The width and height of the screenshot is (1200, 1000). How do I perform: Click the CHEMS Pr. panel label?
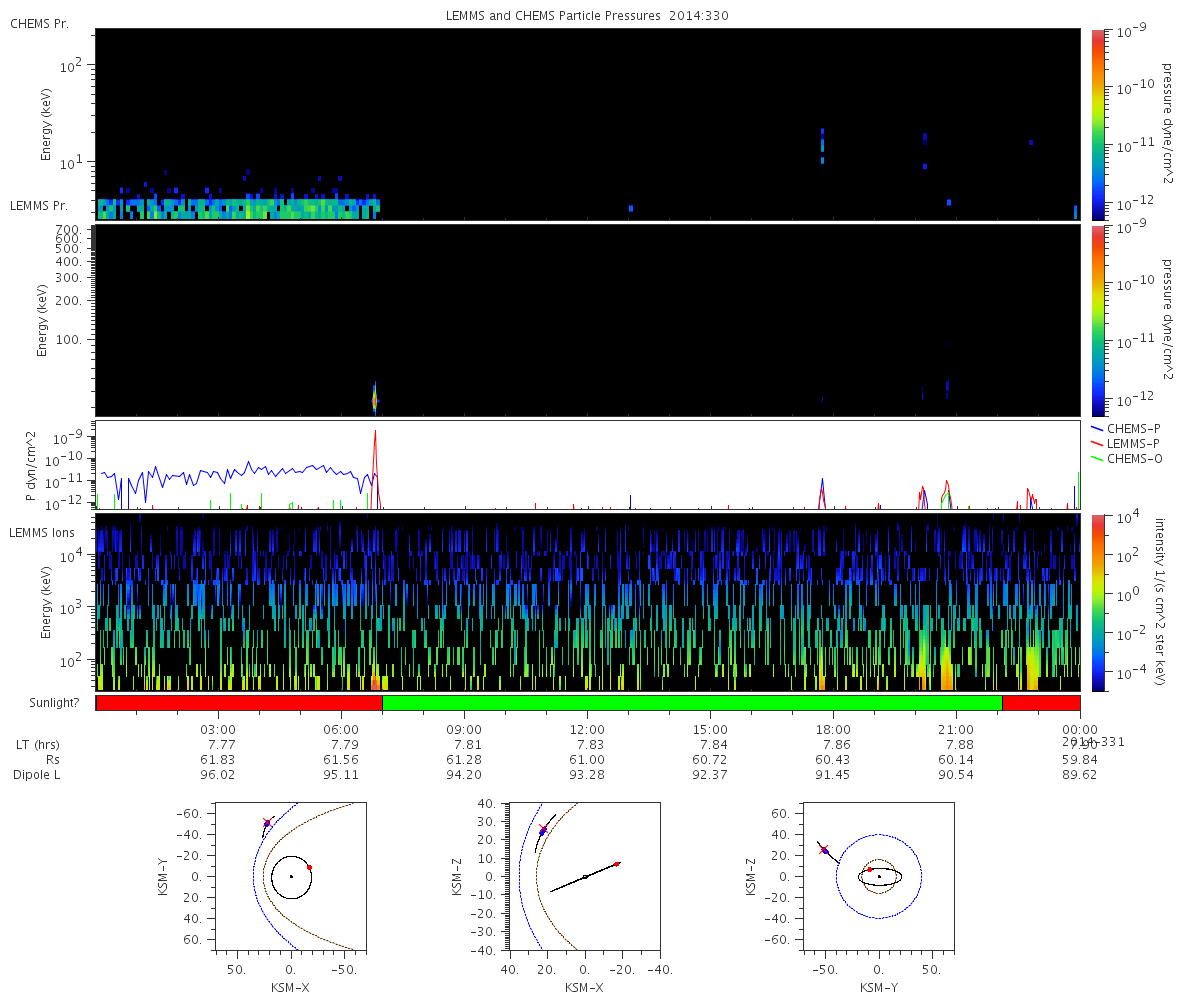39,23
